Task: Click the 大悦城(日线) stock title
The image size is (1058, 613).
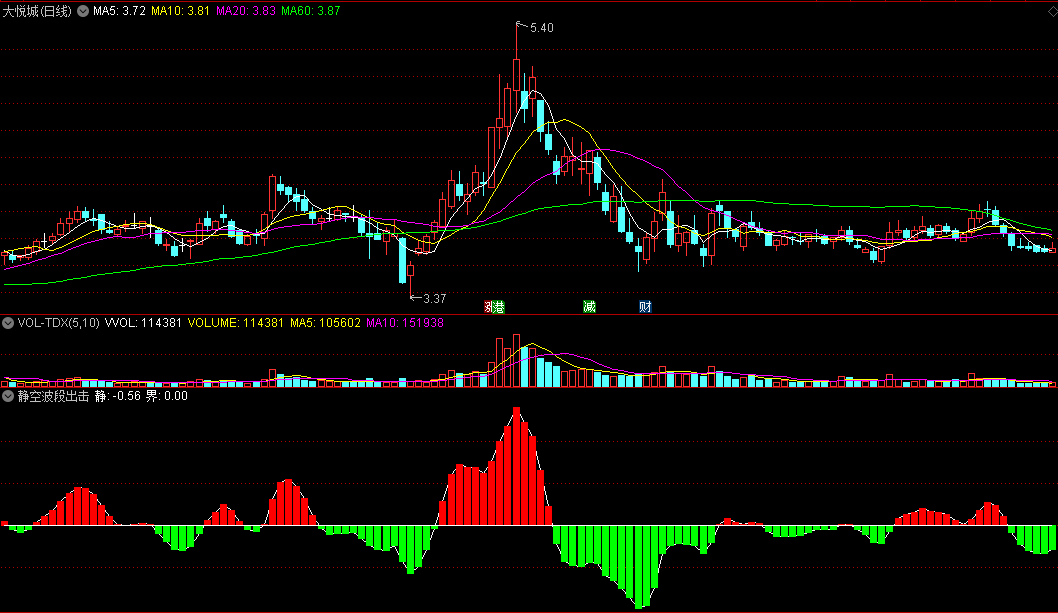Action: (x=37, y=11)
